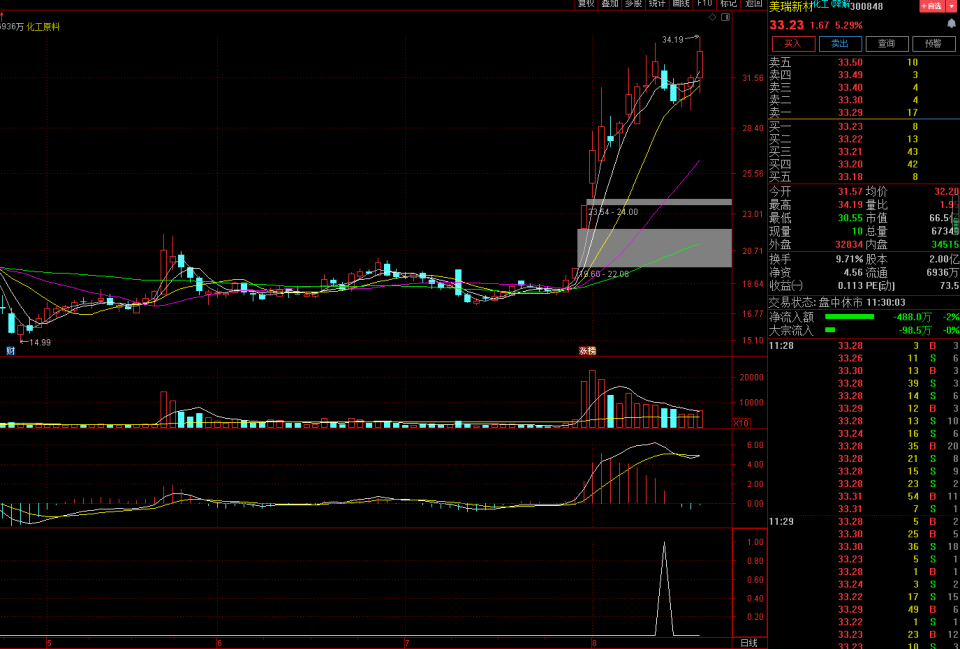
Task: Open the 统计 statistics toolbar item
Action: (x=657, y=4)
